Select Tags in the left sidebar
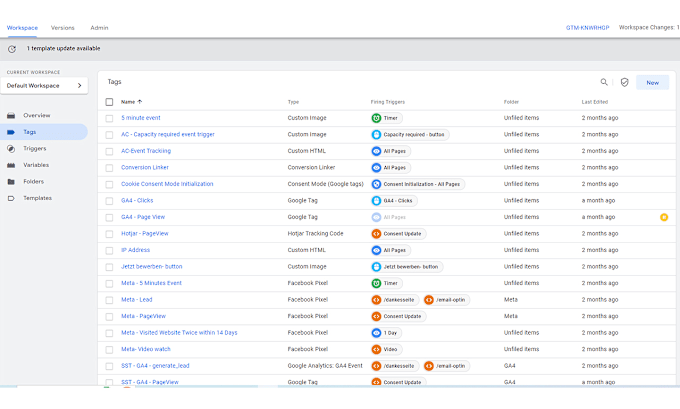This screenshot has height=409, width=680. click(x=44, y=132)
